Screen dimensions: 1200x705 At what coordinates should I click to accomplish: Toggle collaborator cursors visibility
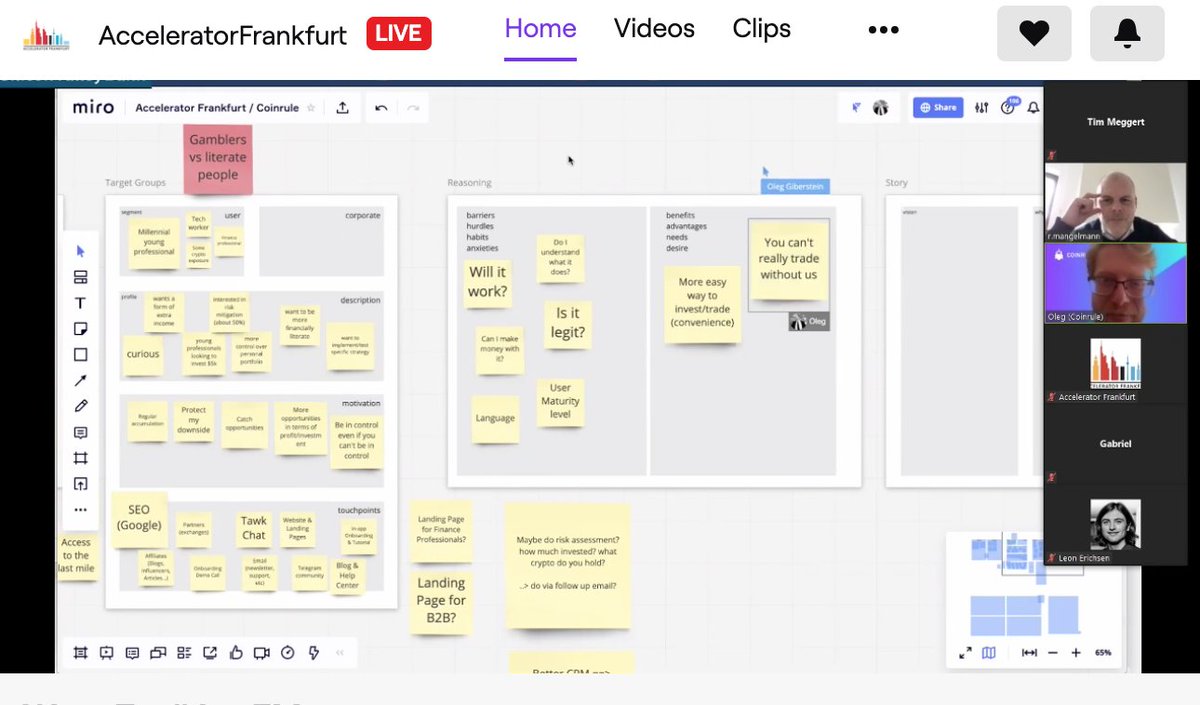click(x=856, y=106)
